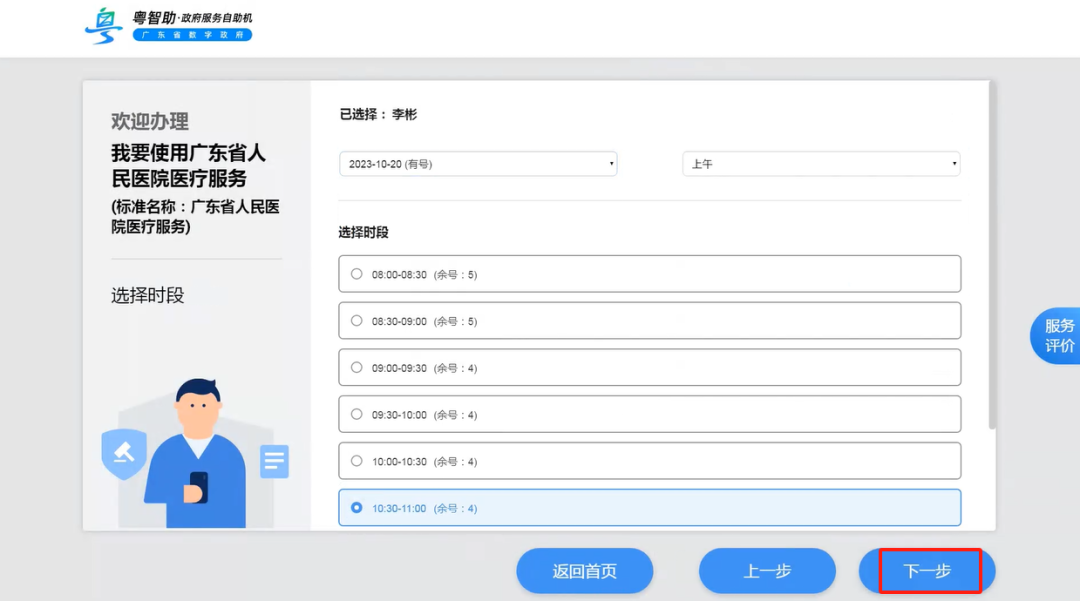Click the 选择时段 section heading
This screenshot has height=601, width=1080.
tap(363, 231)
